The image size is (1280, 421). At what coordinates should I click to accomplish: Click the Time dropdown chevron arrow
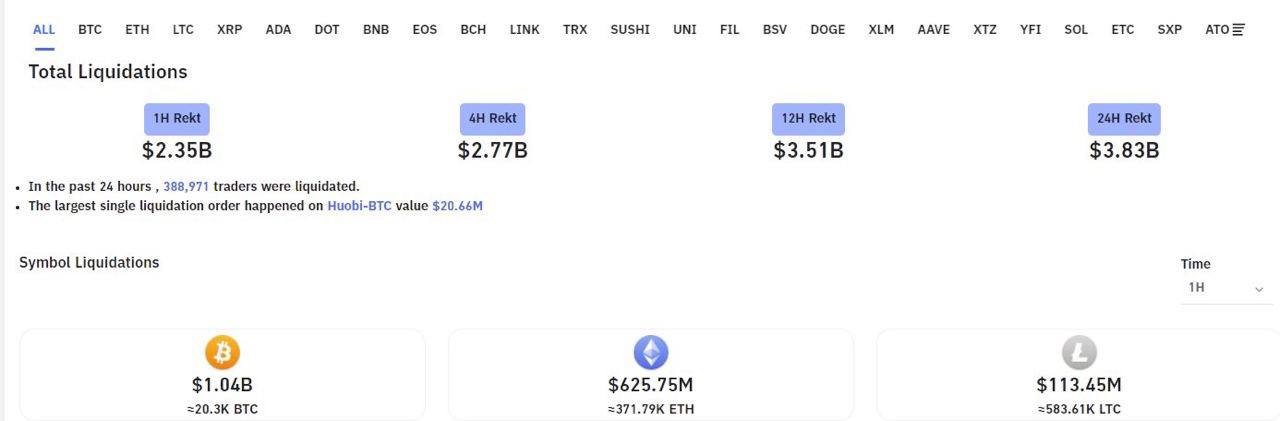pos(1258,289)
